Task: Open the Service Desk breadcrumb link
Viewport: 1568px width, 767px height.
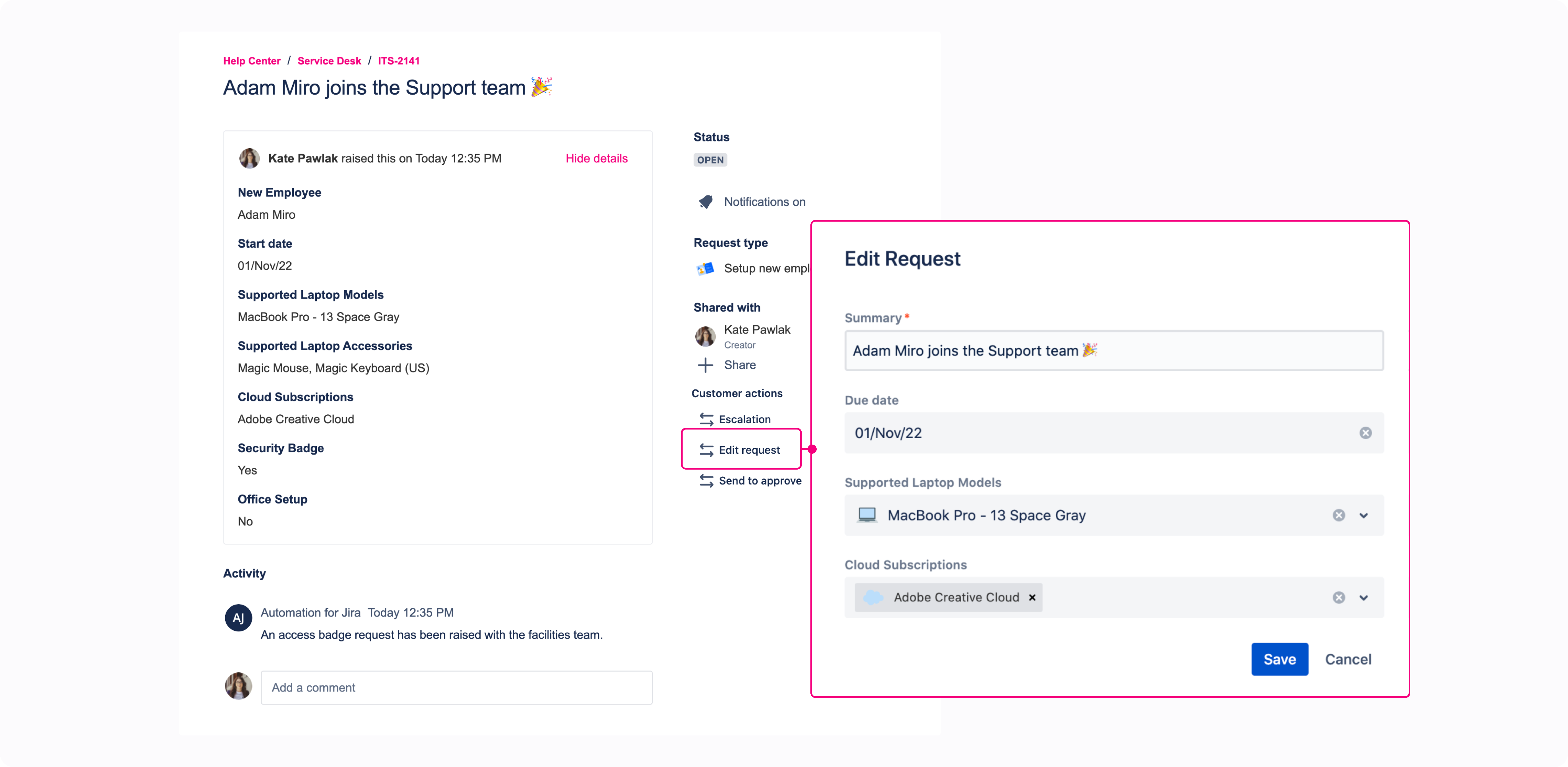Action: 329,61
